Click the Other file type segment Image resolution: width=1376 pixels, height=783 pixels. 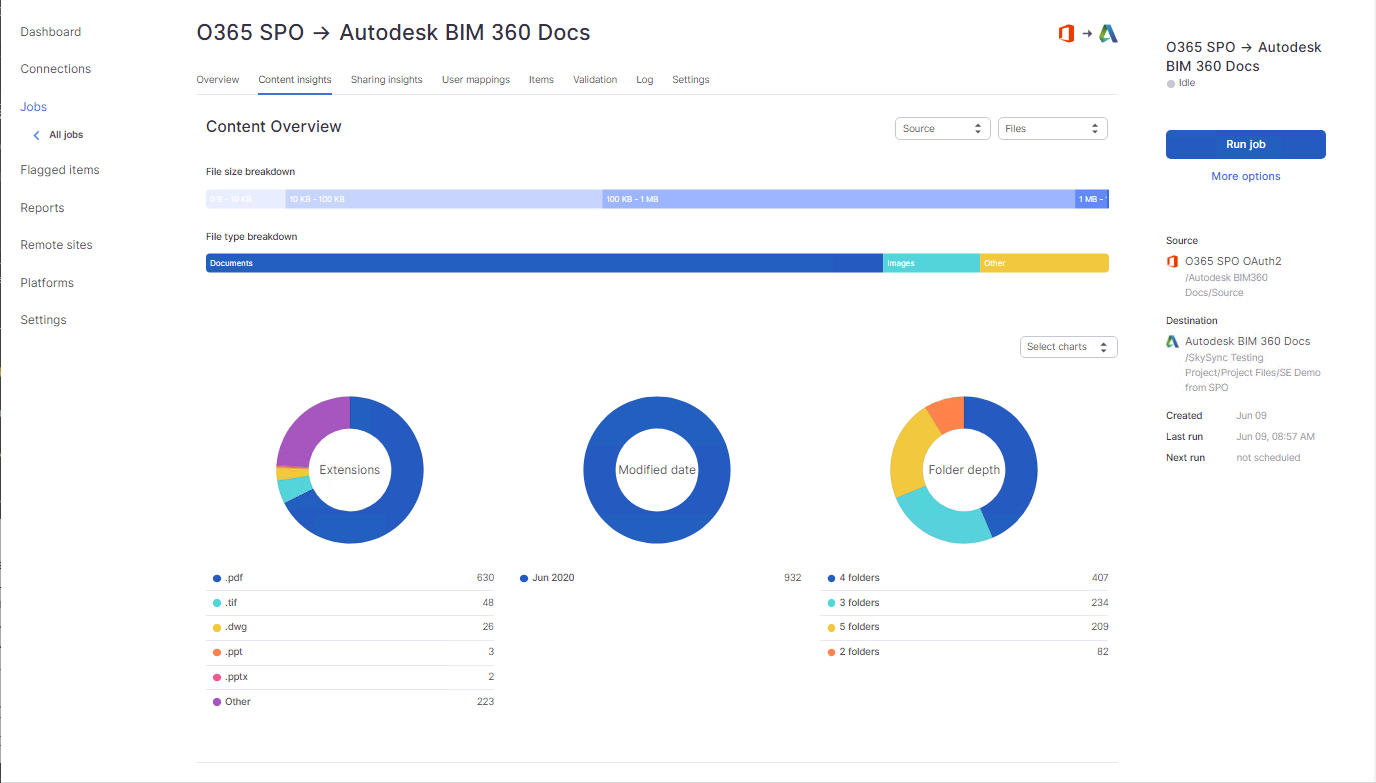pos(1044,263)
